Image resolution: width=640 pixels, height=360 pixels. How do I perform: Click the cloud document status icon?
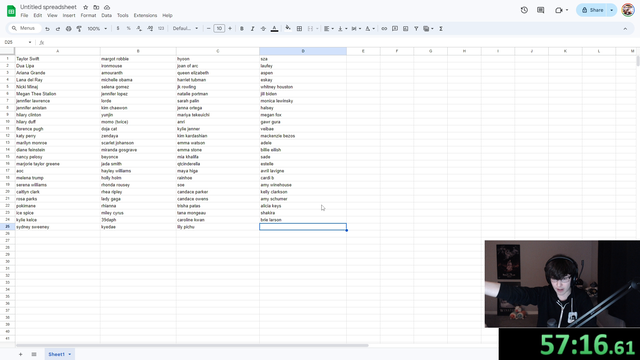point(107,7)
